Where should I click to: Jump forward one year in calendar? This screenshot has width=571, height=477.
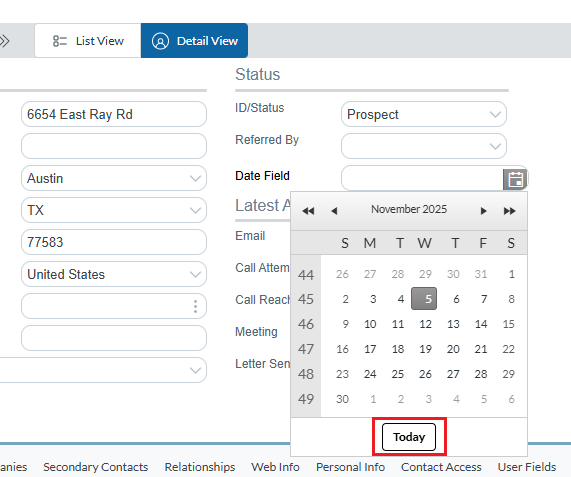[509, 211]
